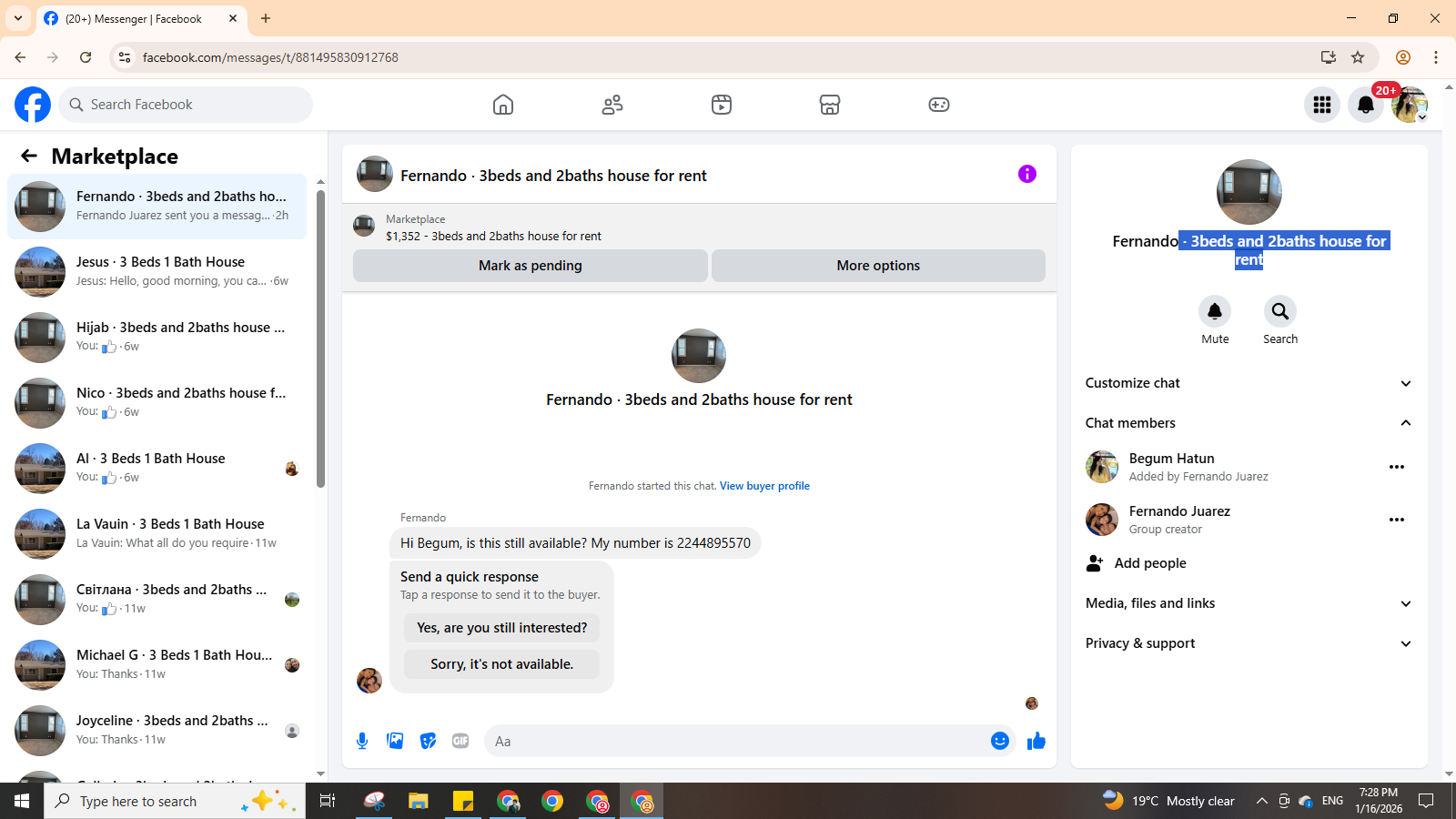The width and height of the screenshot is (1456, 819).
Task: Open the Messenger Facebook browser tab
Action: (x=141, y=18)
